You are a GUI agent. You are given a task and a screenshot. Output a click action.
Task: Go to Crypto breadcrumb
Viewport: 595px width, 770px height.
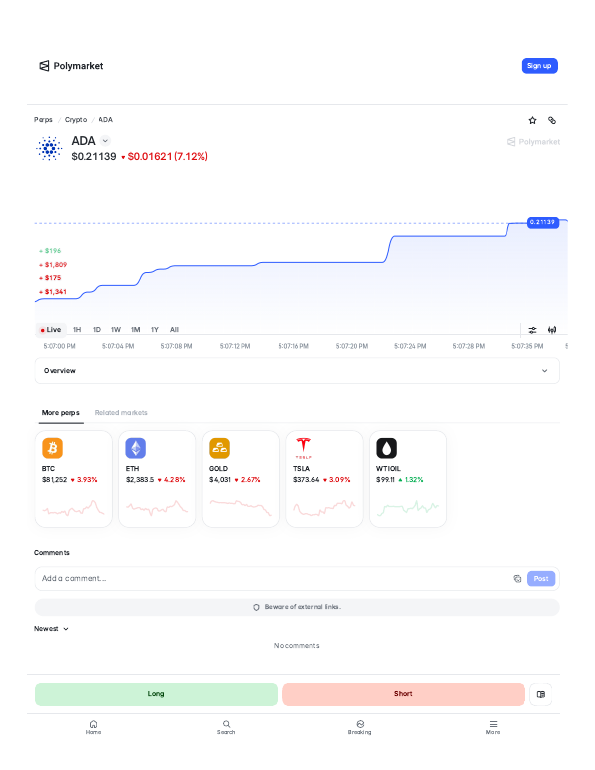[76, 120]
